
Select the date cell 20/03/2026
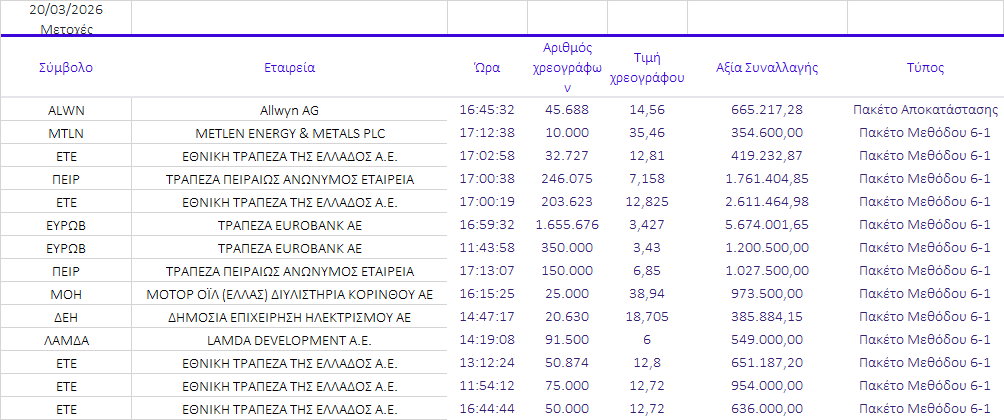[x=66, y=10]
